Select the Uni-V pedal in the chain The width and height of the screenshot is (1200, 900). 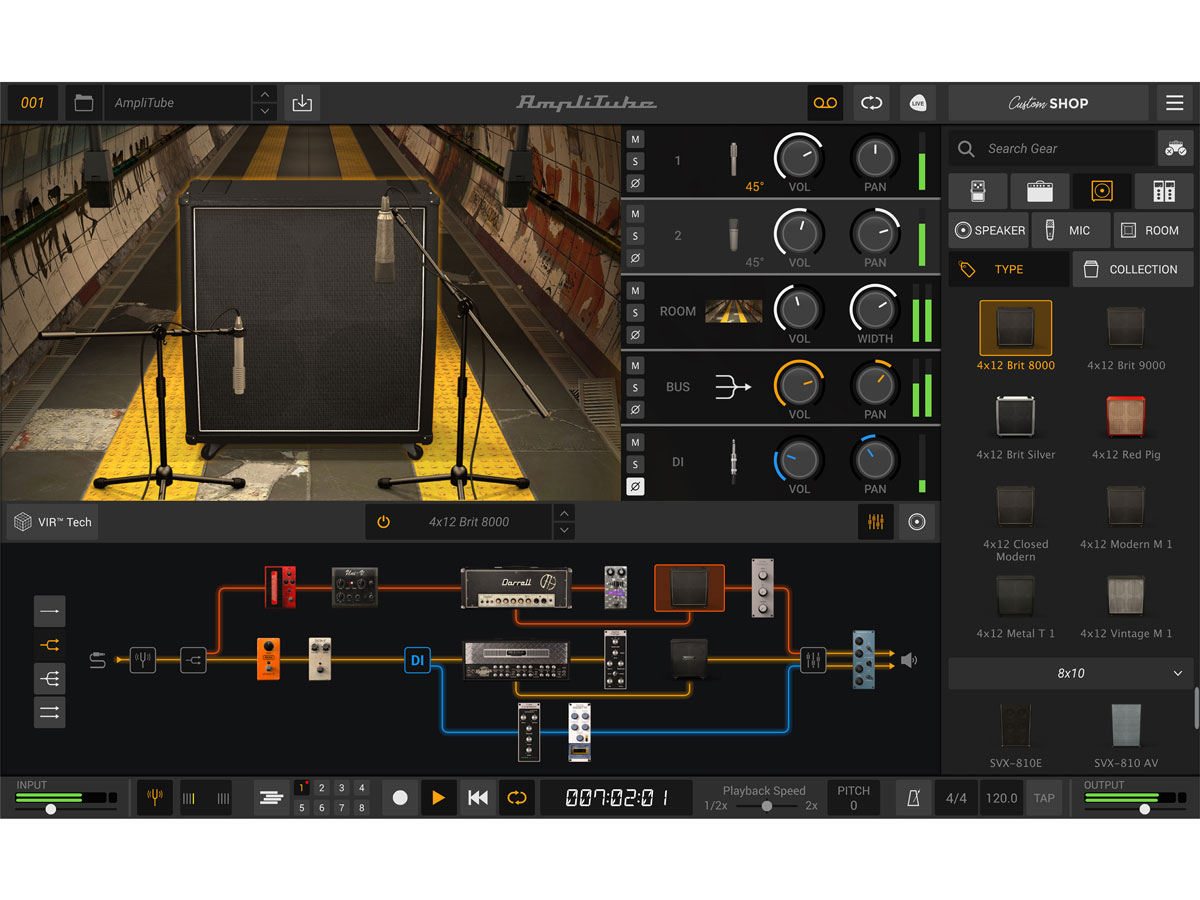tap(355, 588)
